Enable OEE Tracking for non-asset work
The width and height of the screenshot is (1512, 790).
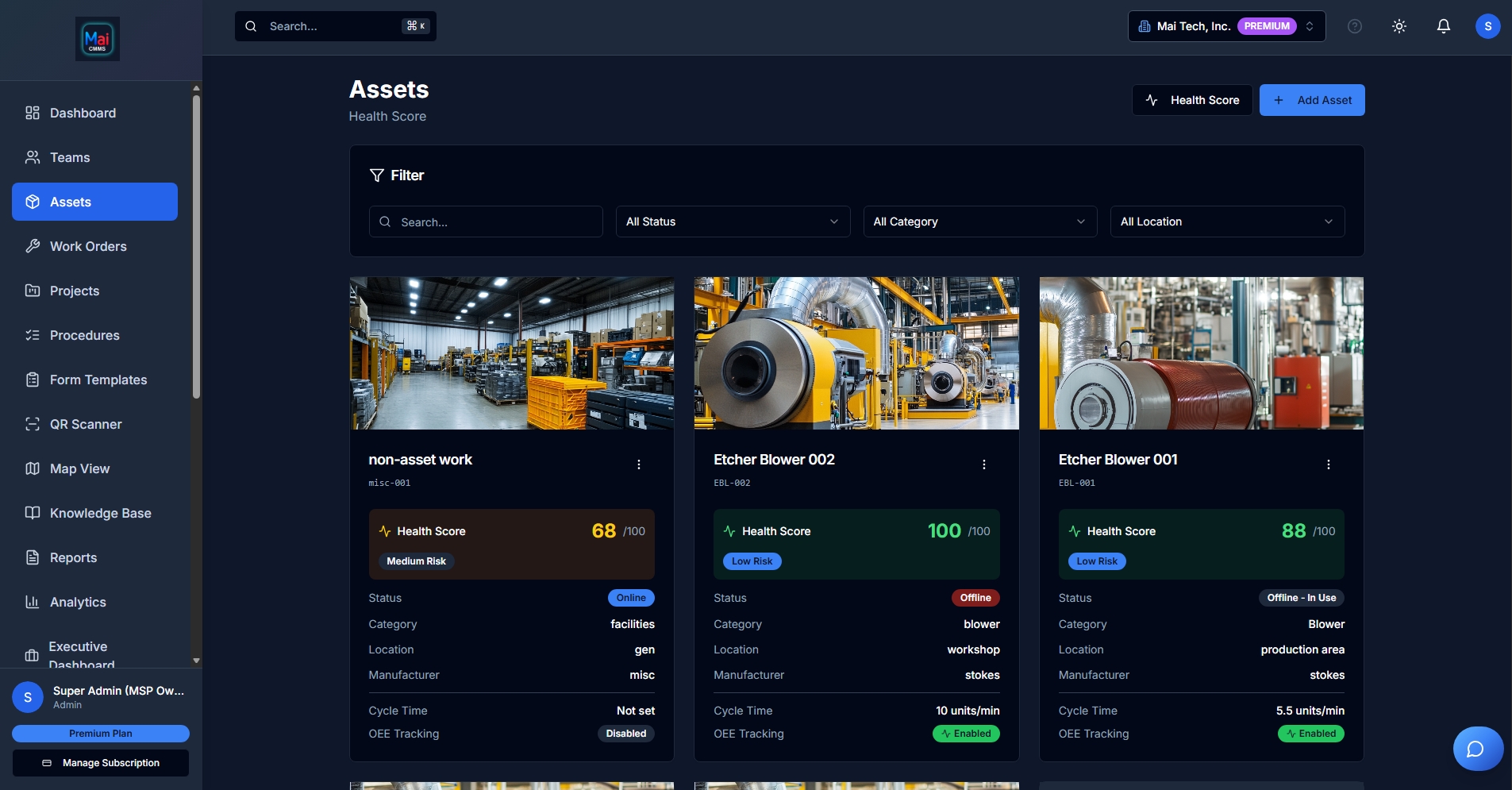625,734
